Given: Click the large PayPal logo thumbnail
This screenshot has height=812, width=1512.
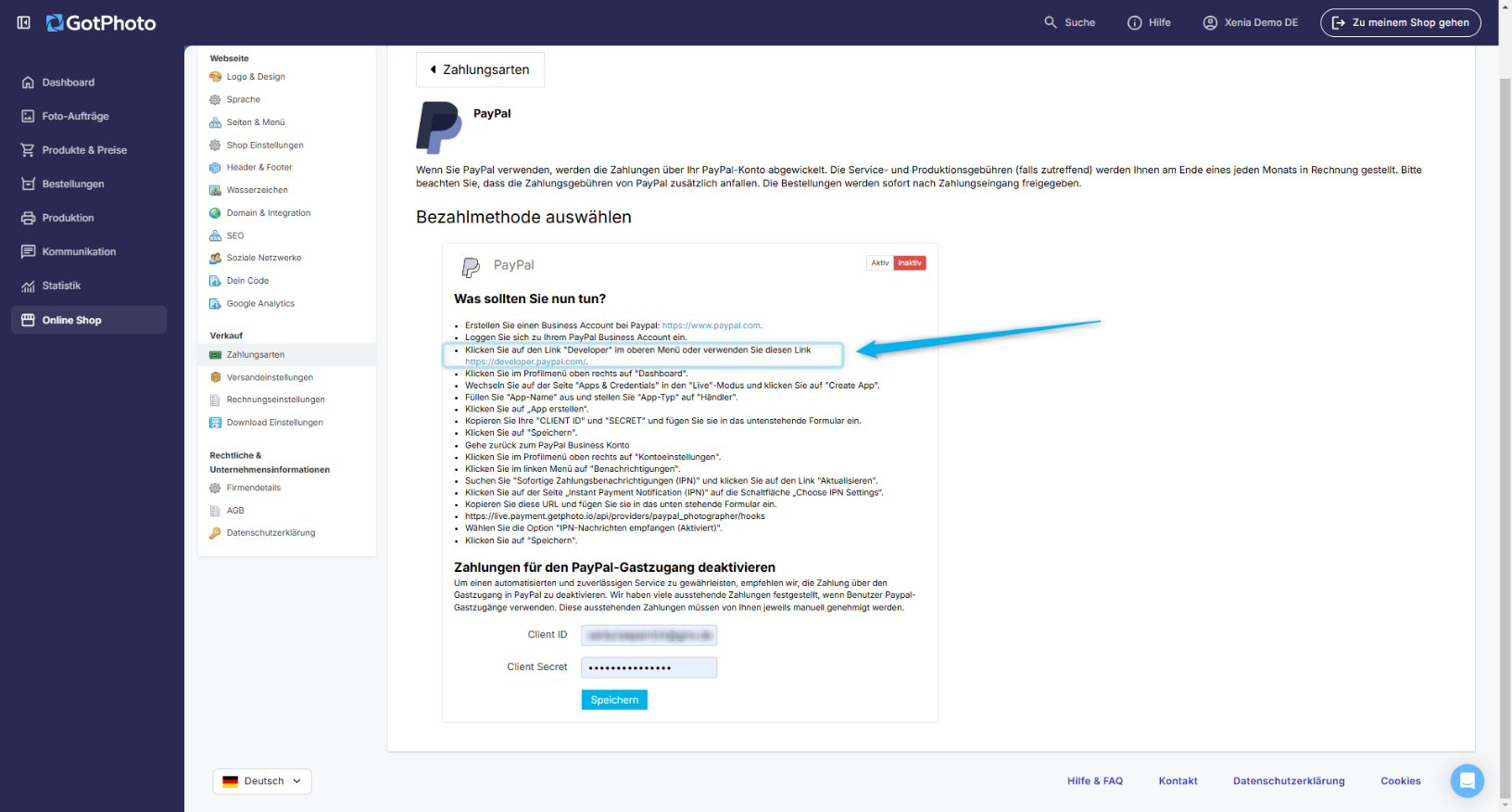Looking at the screenshot, I should [439, 127].
